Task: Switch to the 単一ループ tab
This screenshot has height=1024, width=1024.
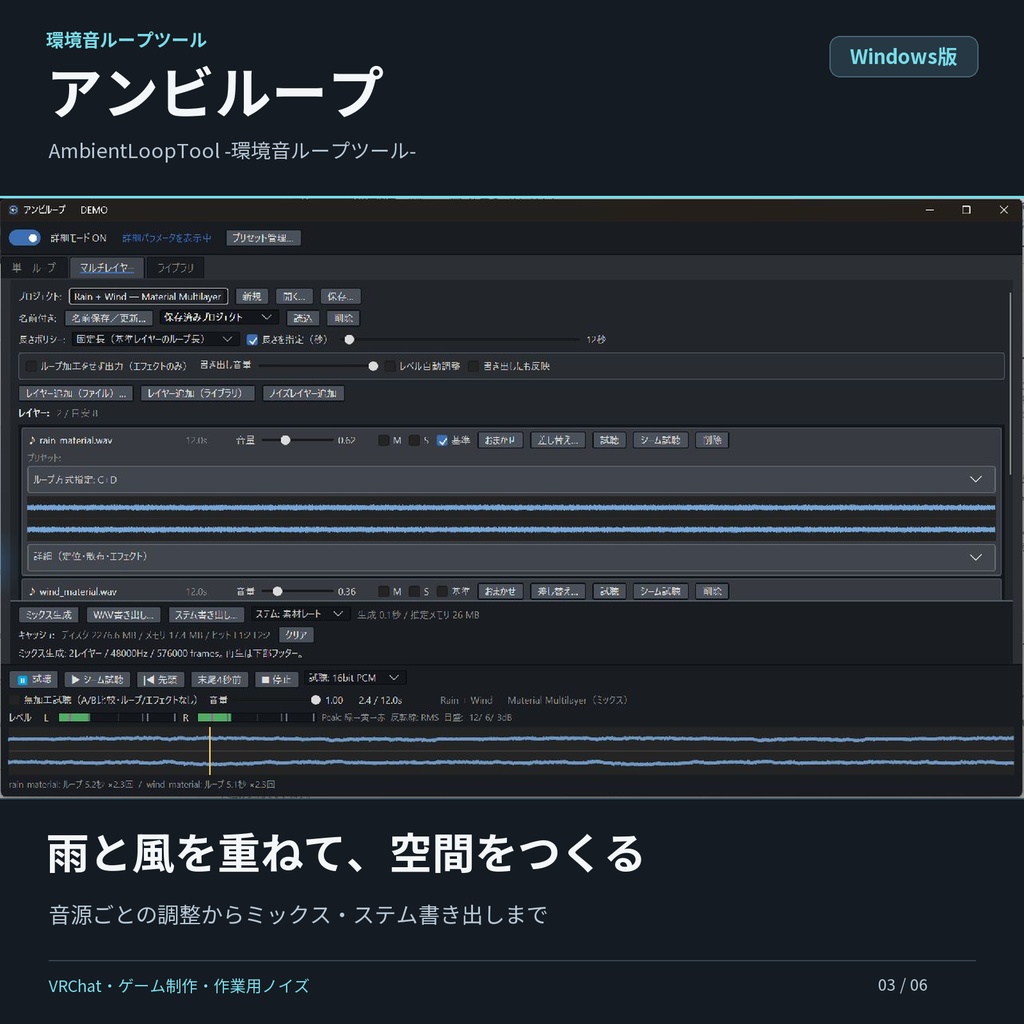Action: point(33,268)
